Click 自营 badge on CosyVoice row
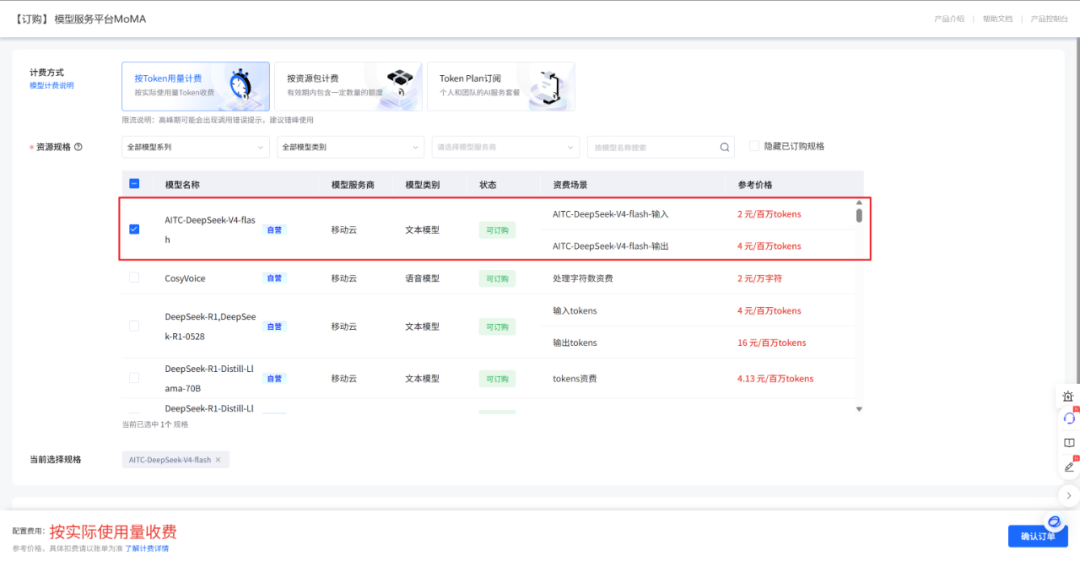Image resolution: width=1080 pixels, height=561 pixels. coord(274,278)
